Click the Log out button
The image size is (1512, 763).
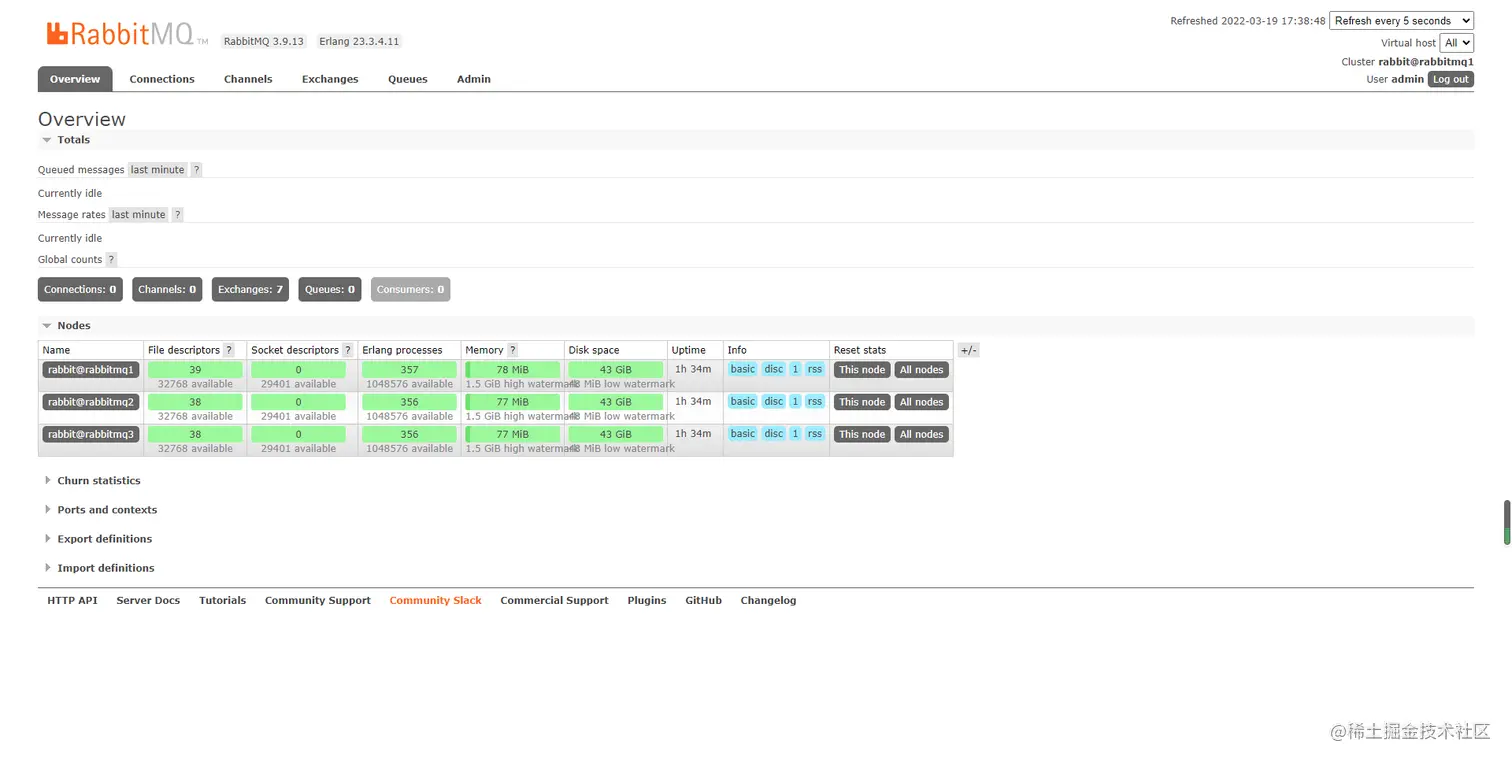(1451, 79)
